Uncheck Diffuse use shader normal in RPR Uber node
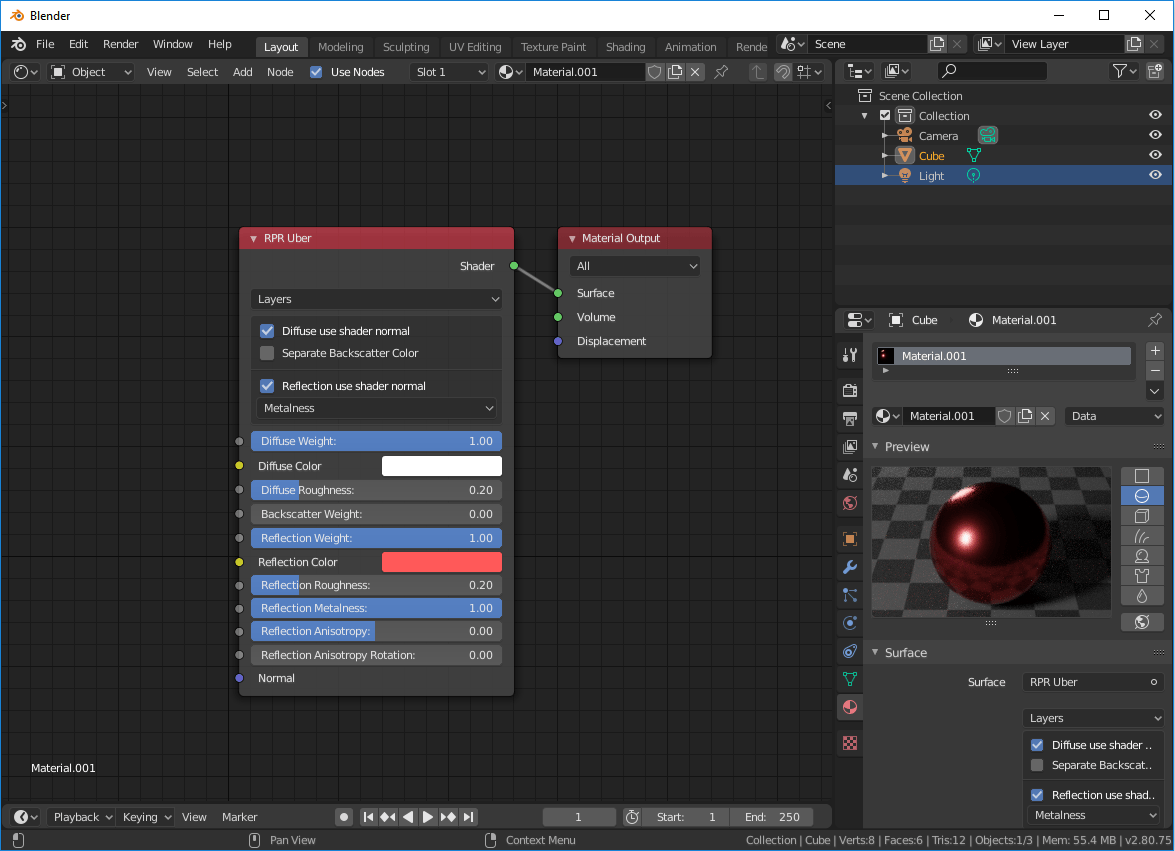 point(266,331)
